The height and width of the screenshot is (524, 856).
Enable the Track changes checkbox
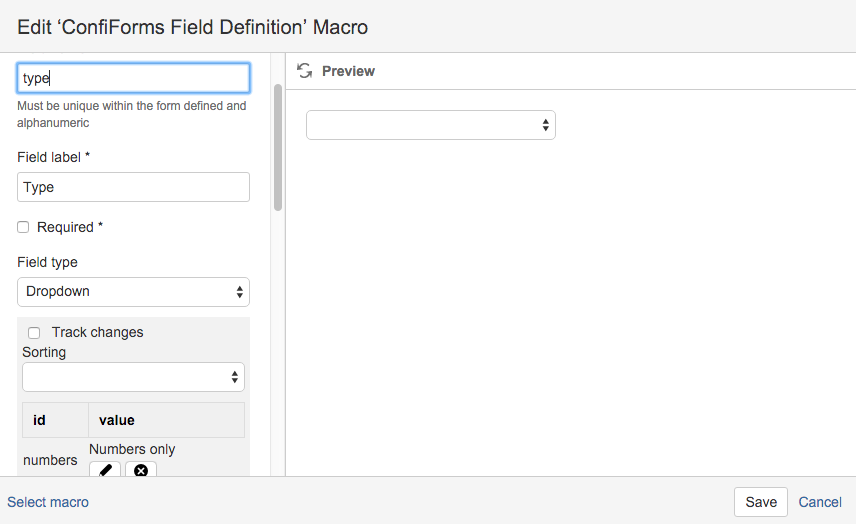click(34, 332)
